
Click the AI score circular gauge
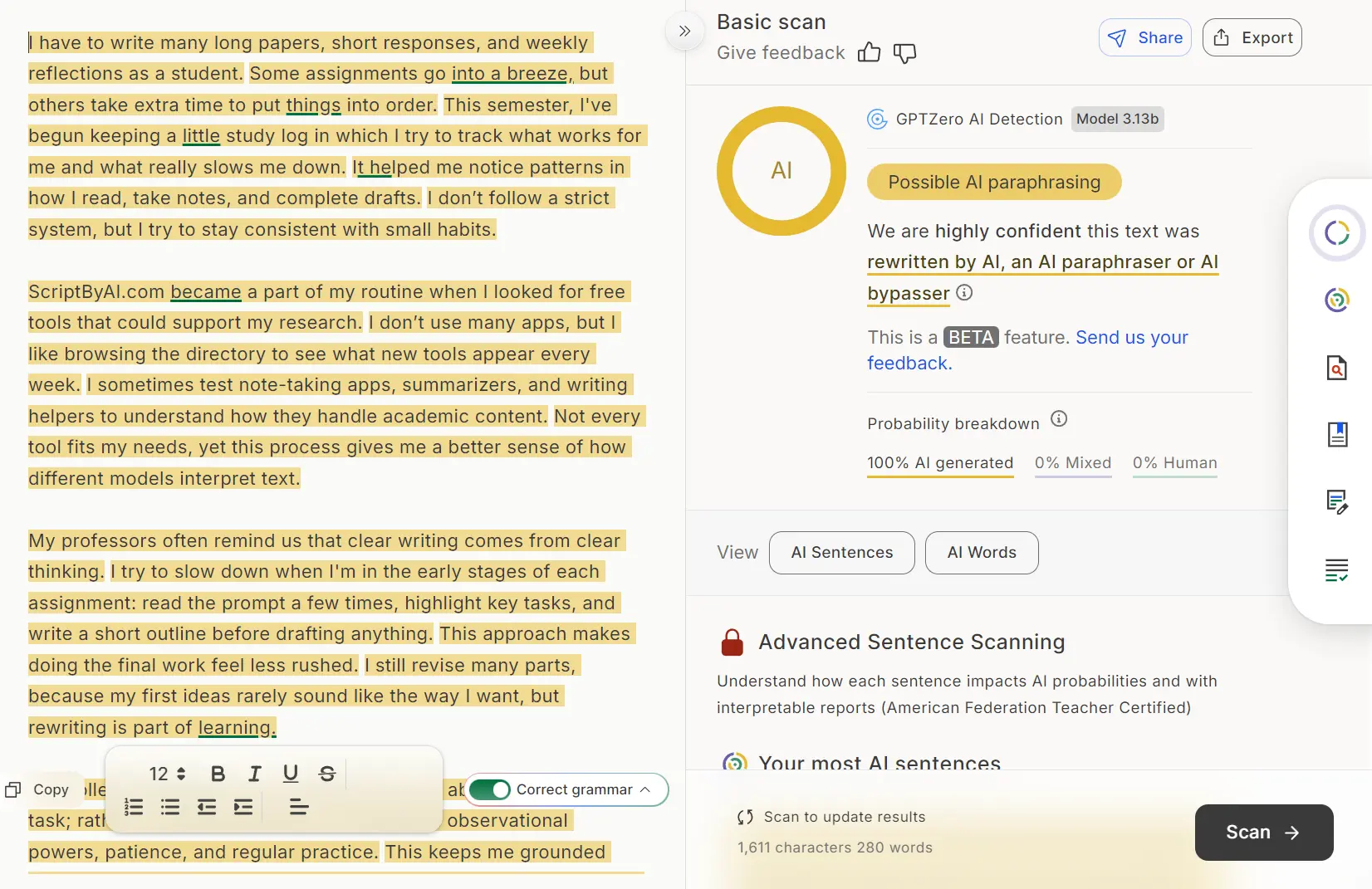[781, 171]
